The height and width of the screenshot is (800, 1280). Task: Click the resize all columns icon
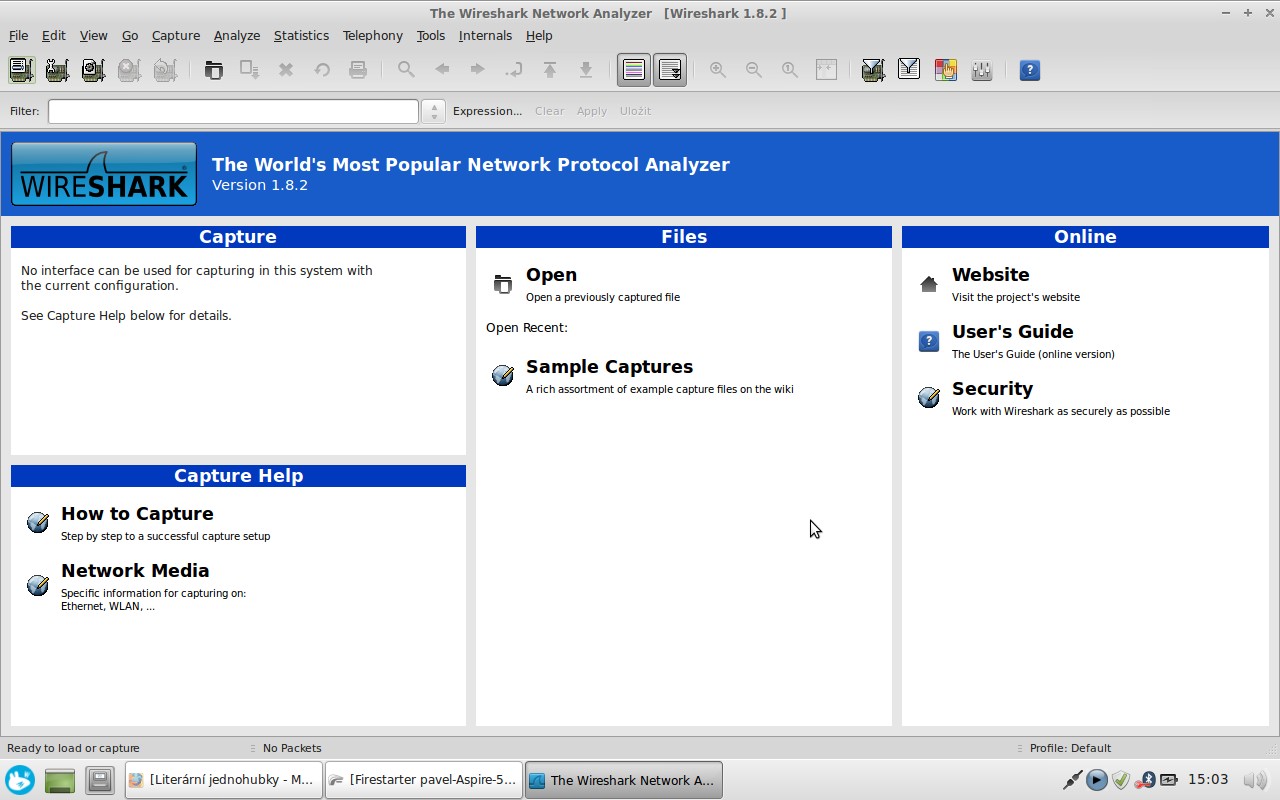coord(826,70)
